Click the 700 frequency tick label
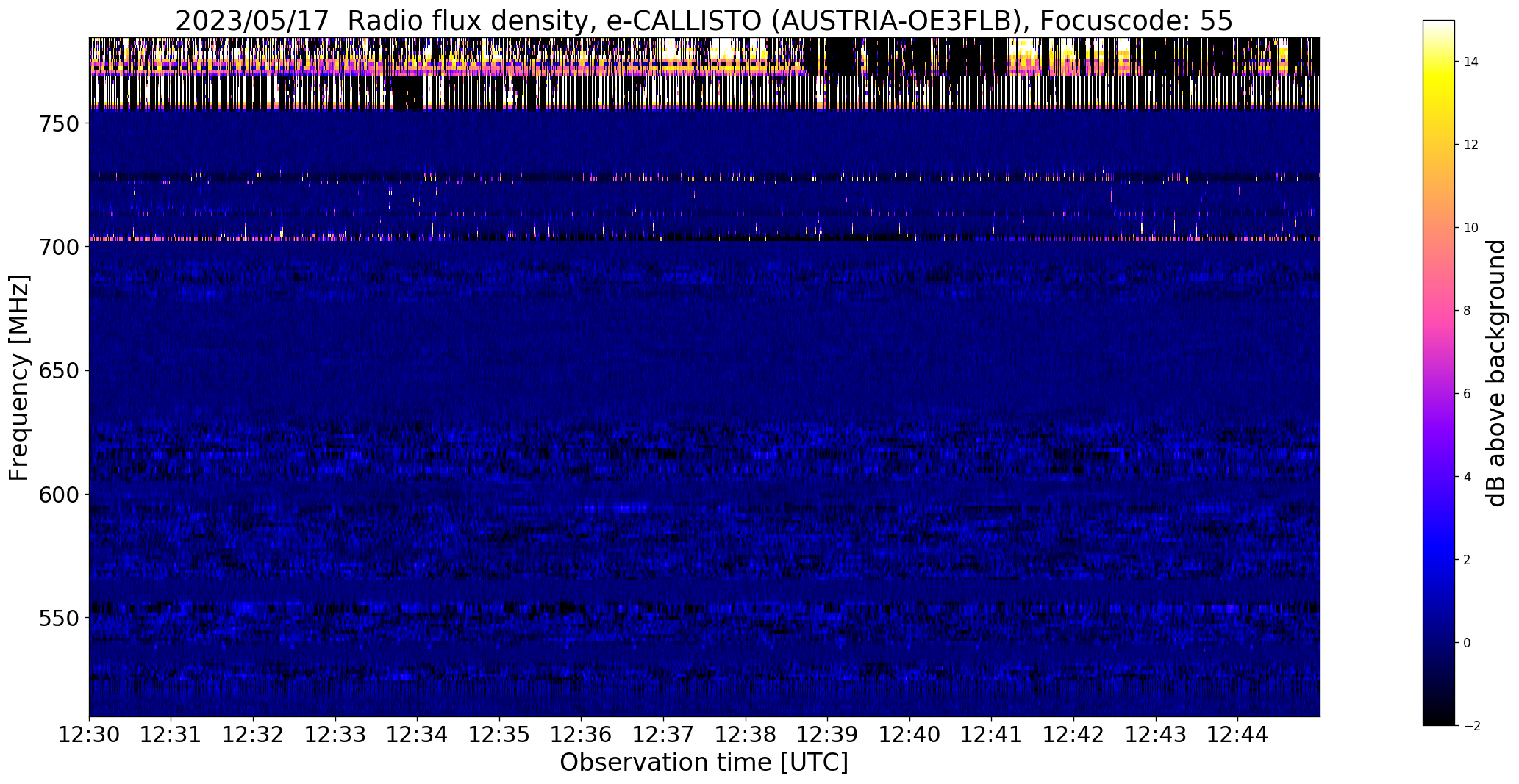The width and height of the screenshot is (1519, 784). click(x=58, y=248)
